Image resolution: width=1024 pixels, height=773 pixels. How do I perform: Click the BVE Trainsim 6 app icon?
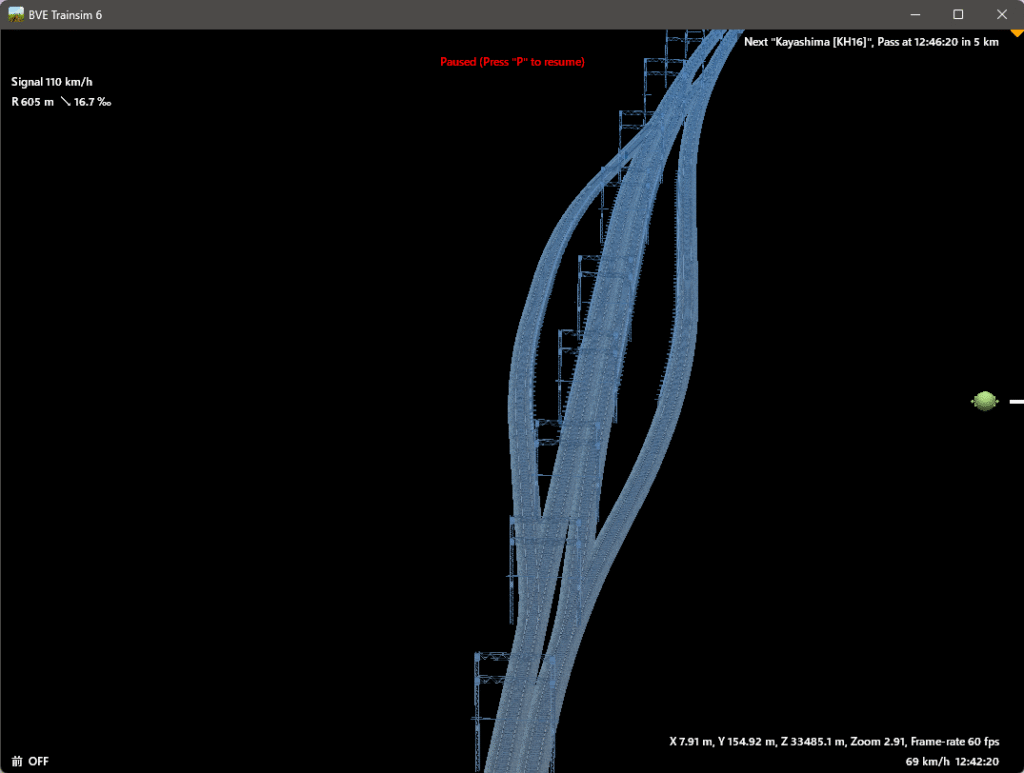point(16,14)
